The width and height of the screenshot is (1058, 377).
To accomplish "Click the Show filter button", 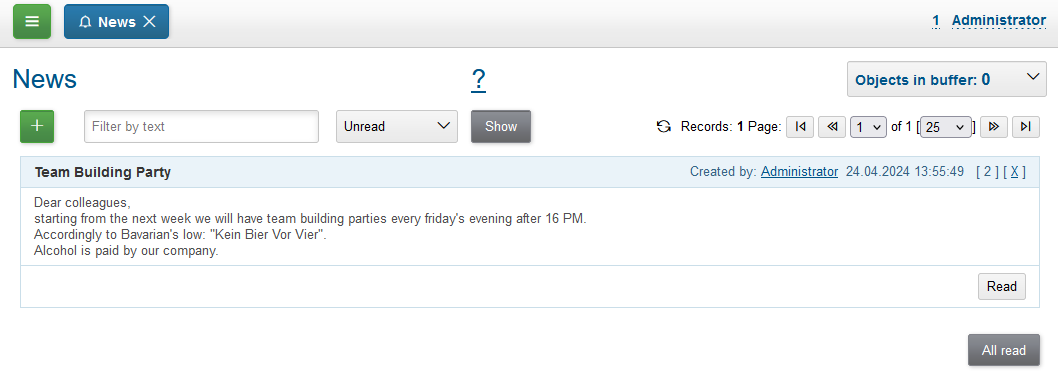I will [501, 126].
